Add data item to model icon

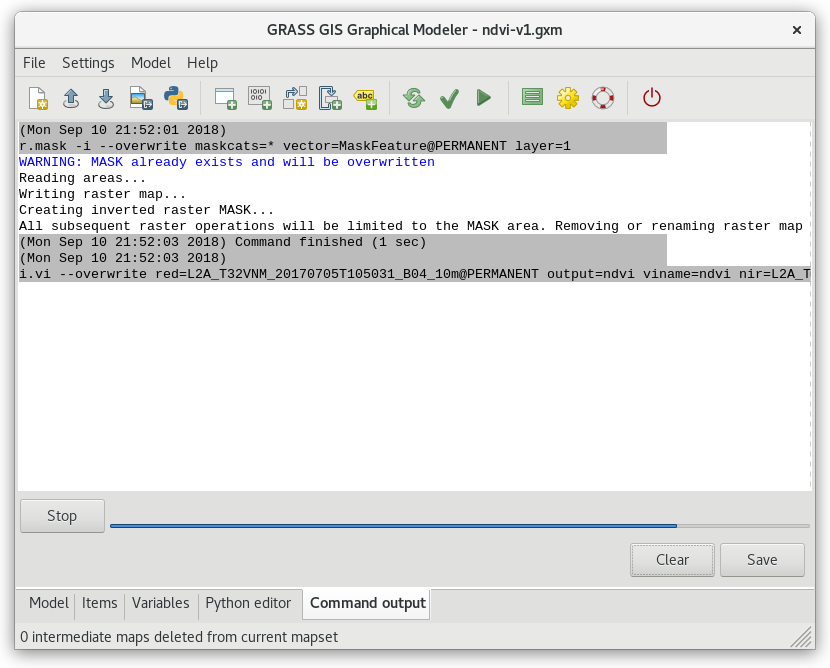tap(260, 98)
